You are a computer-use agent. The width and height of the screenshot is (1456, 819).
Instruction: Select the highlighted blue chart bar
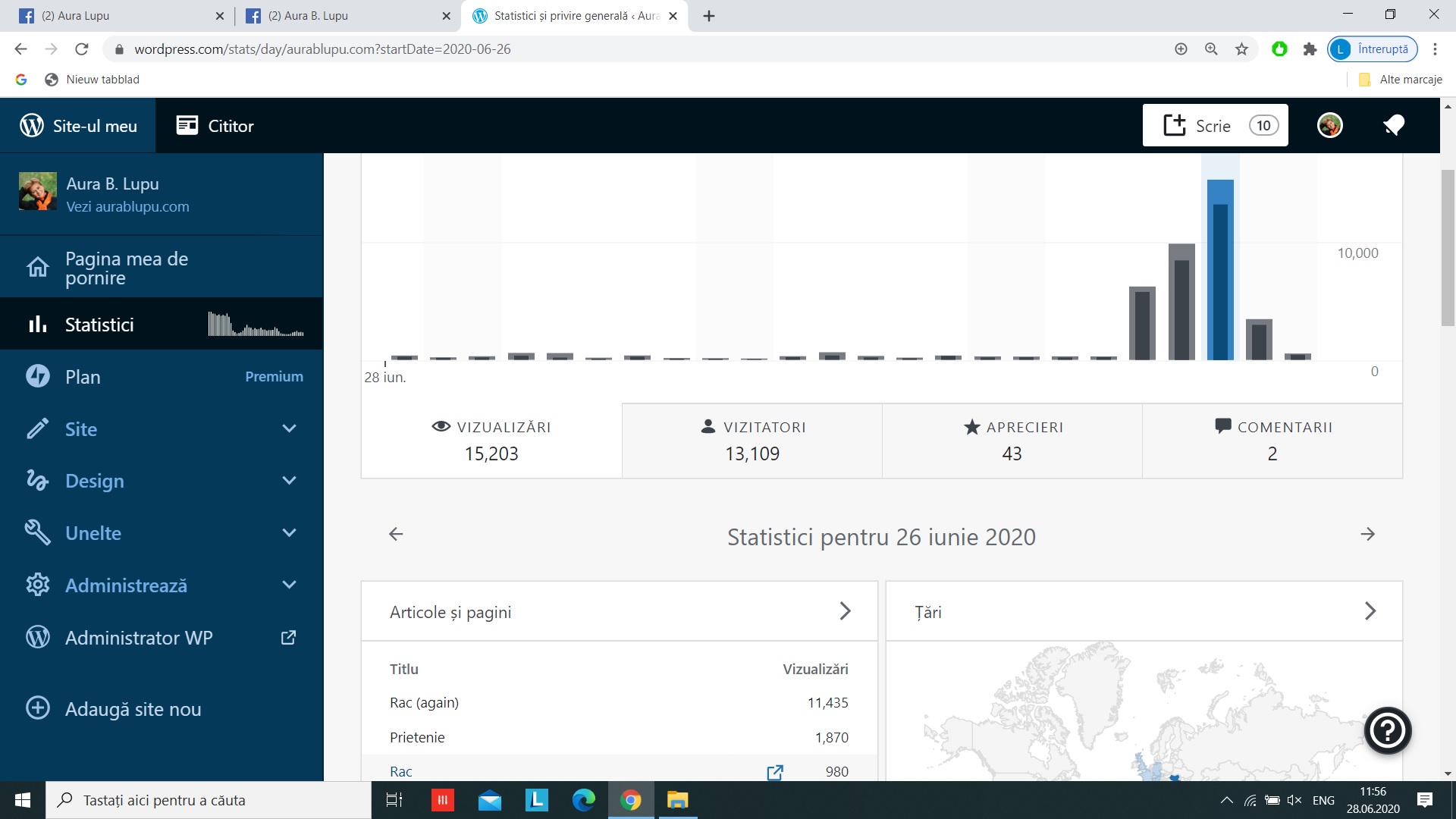[x=1220, y=271]
